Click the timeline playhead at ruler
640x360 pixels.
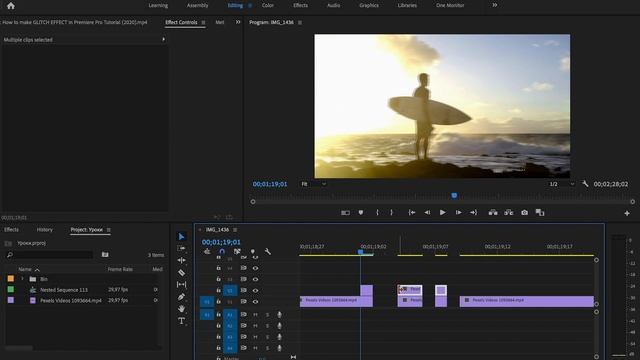pyautogui.click(x=360, y=252)
